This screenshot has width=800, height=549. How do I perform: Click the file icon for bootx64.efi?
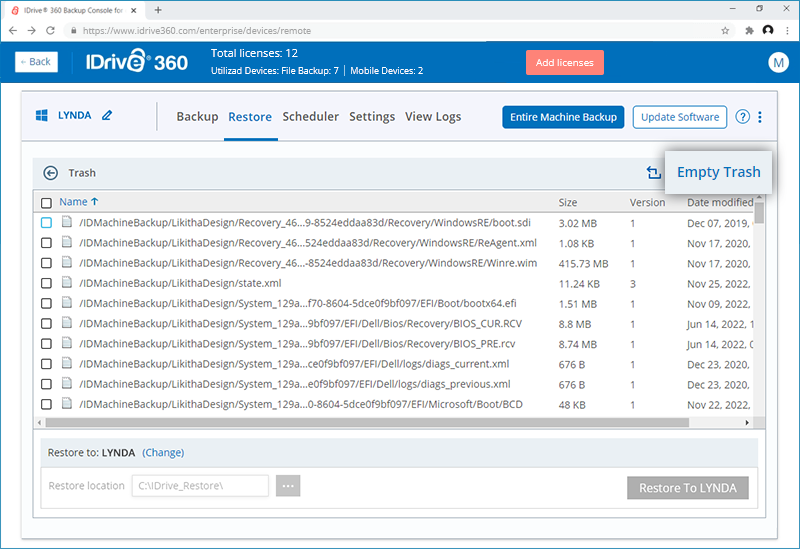click(x=67, y=303)
